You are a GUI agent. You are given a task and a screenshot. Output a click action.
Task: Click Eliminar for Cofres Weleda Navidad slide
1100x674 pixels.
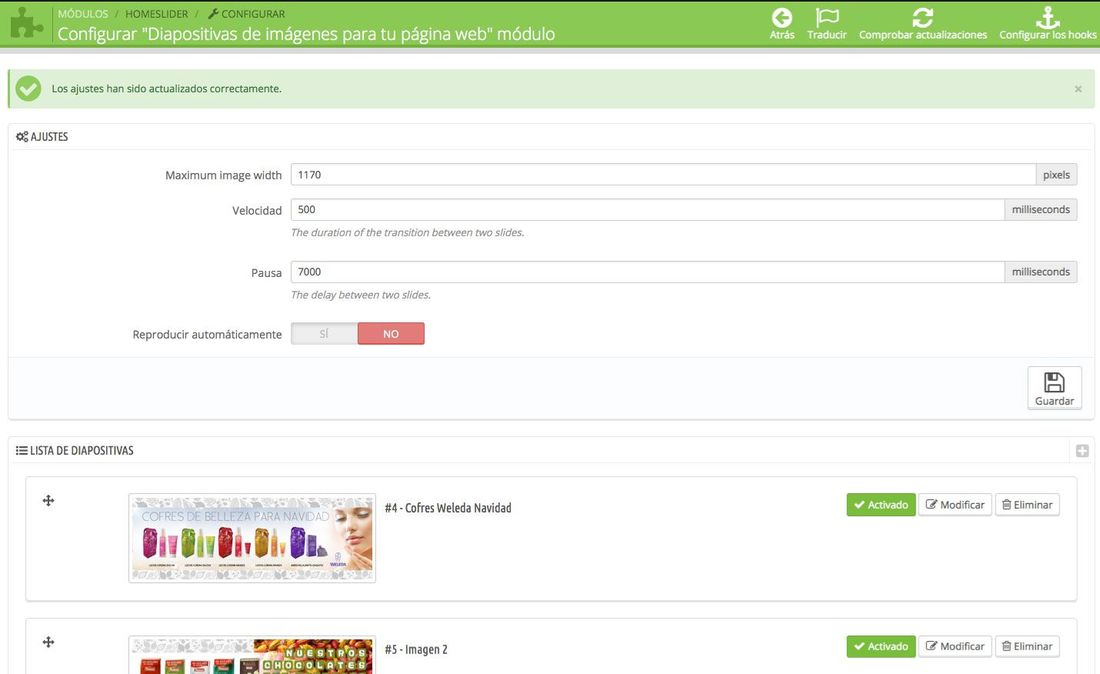click(x=1027, y=505)
